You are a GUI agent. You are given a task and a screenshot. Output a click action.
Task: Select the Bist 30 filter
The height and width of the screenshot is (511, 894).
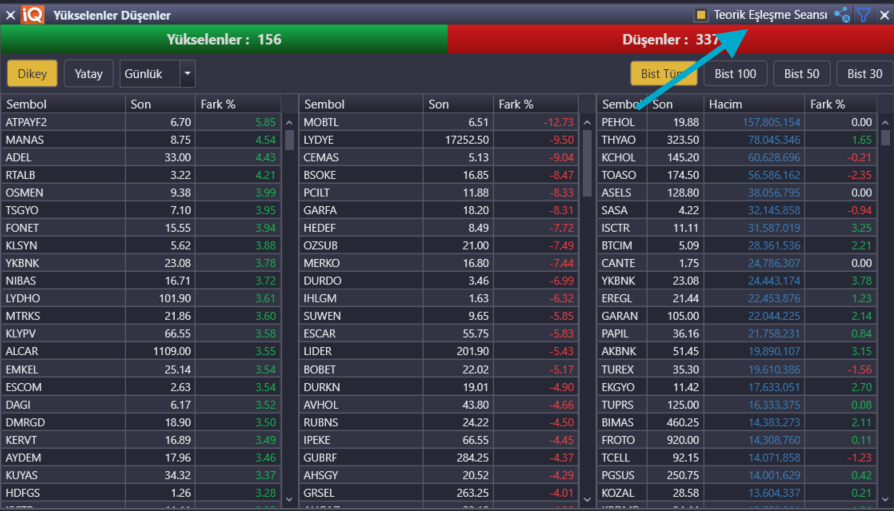864,74
